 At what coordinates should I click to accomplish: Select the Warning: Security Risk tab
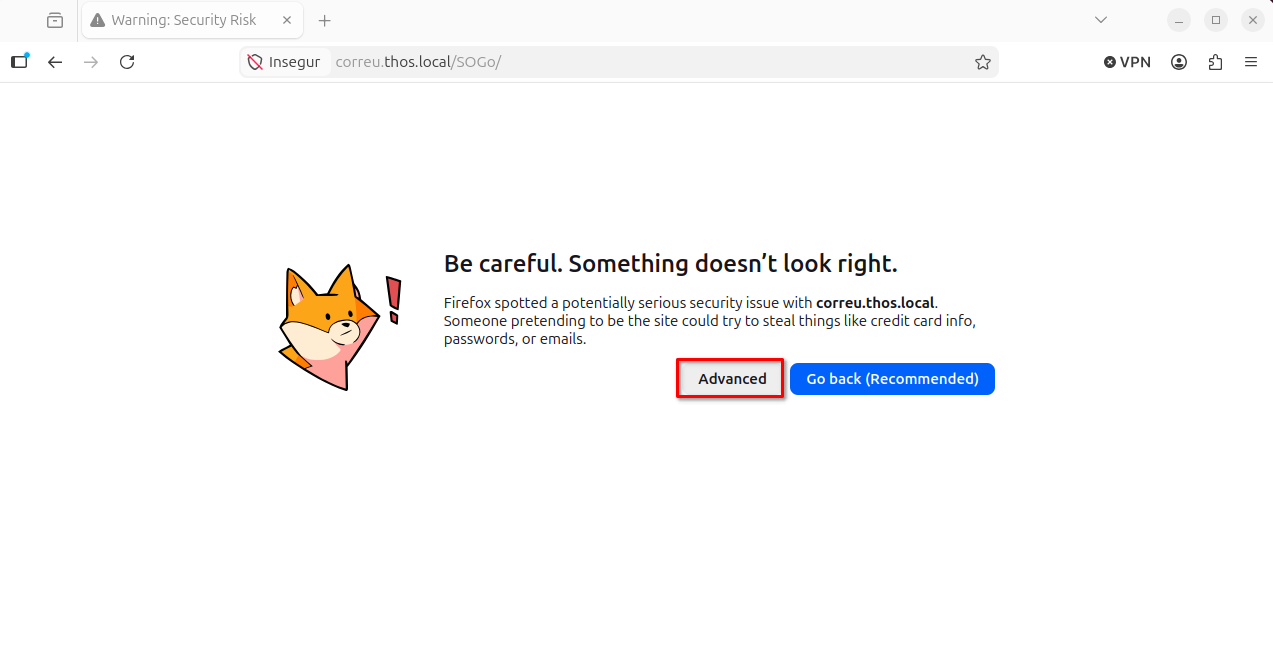(193, 20)
